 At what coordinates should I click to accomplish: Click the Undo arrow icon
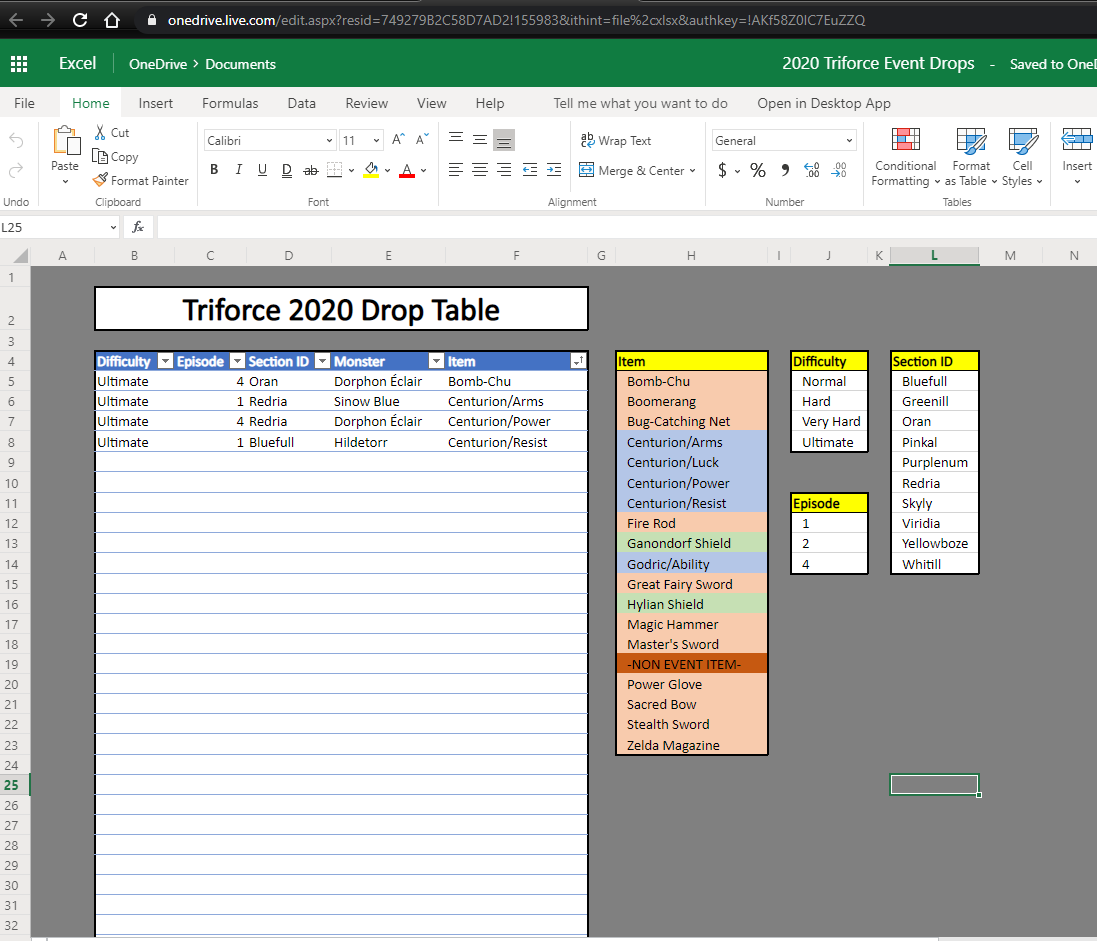(16, 141)
